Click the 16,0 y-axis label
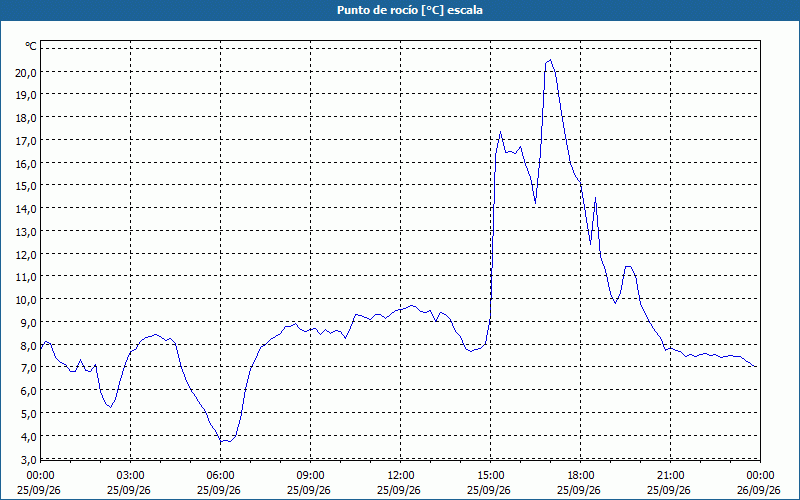Image resolution: width=800 pixels, height=500 pixels. 26,163
